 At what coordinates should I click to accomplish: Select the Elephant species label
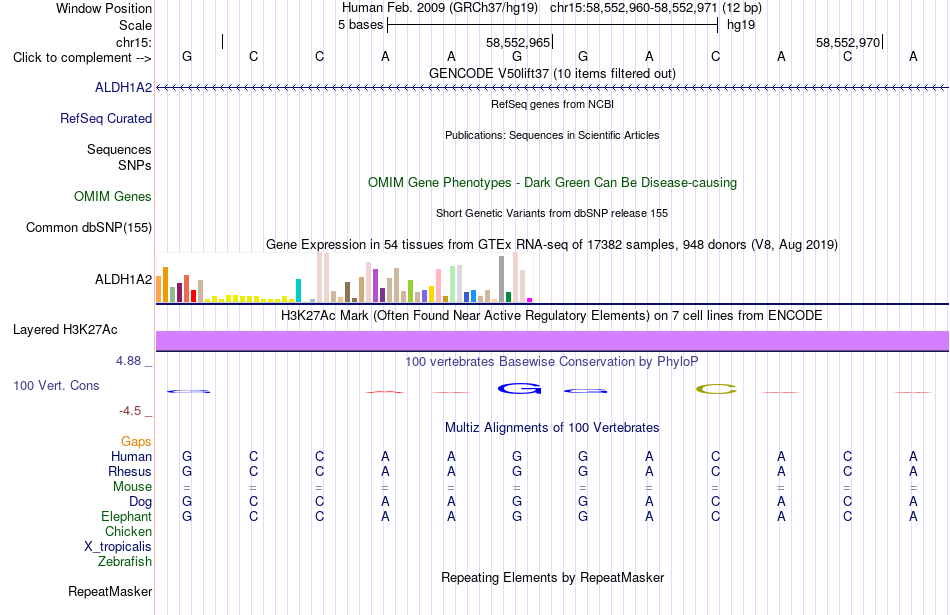[126, 516]
